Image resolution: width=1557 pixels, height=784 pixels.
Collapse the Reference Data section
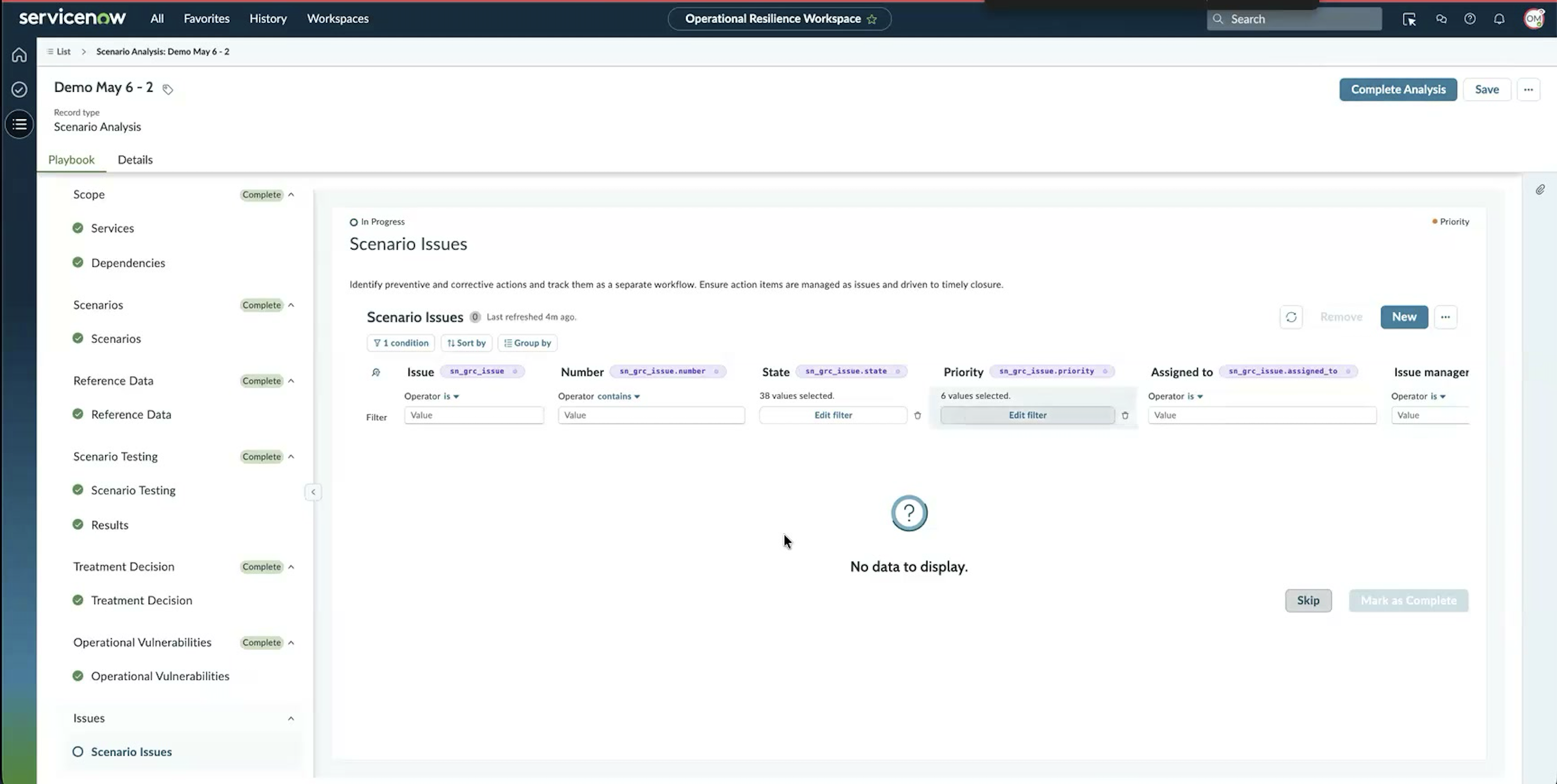tap(291, 381)
